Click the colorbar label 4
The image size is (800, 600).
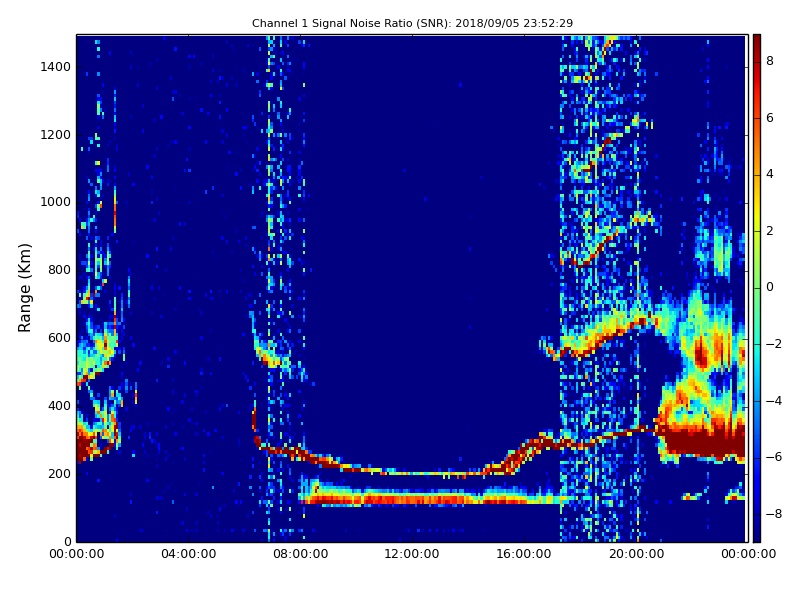[770, 174]
